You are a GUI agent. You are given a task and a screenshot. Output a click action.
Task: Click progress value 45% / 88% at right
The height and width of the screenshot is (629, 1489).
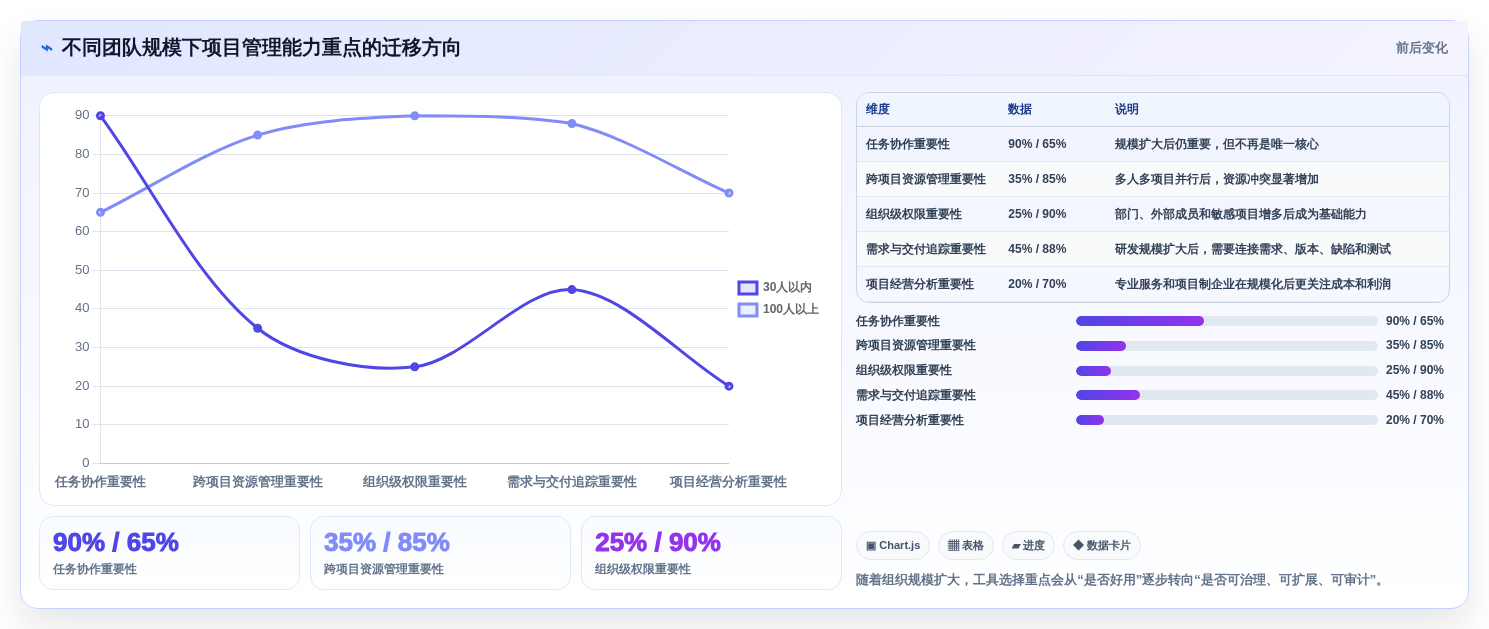click(x=1415, y=395)
